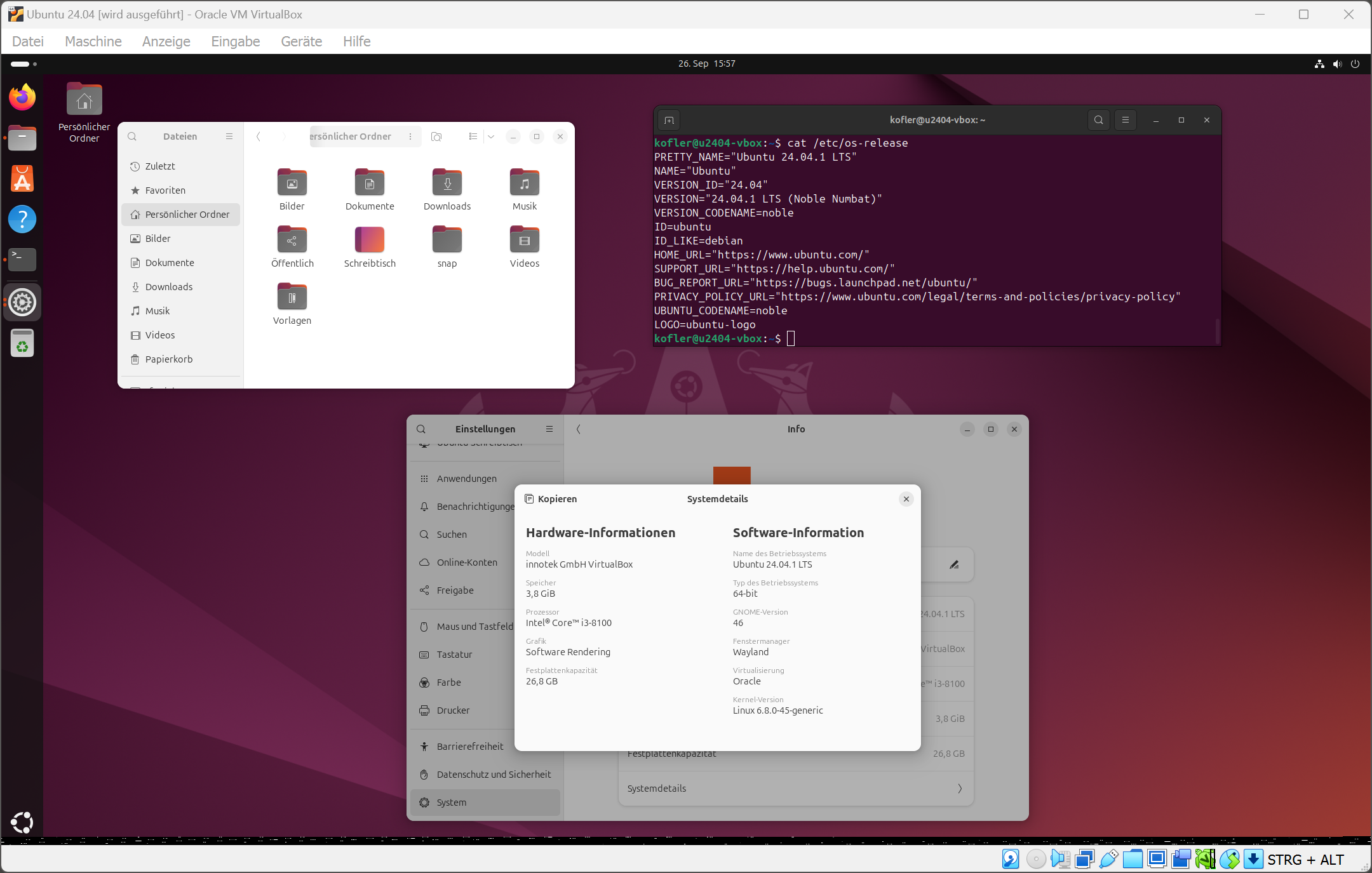
Task: Open VirtualBox Anzeige menu
Action: [x=166, y=41]
